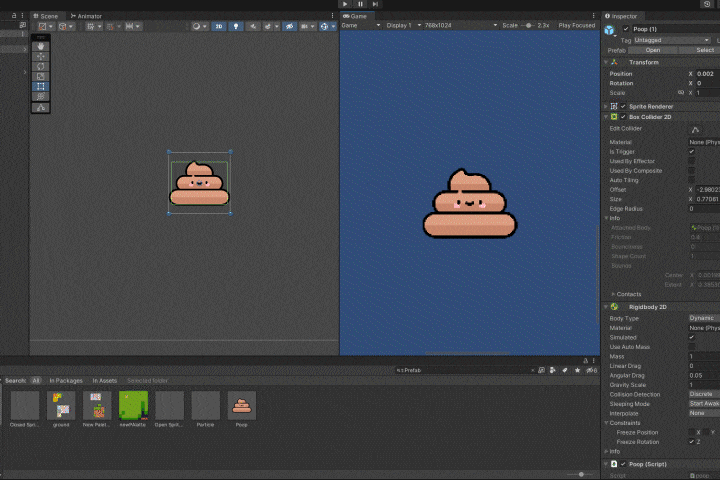Screen dimensions: 720x480
Task: Select the Game tab
Action: click(355, 16)
